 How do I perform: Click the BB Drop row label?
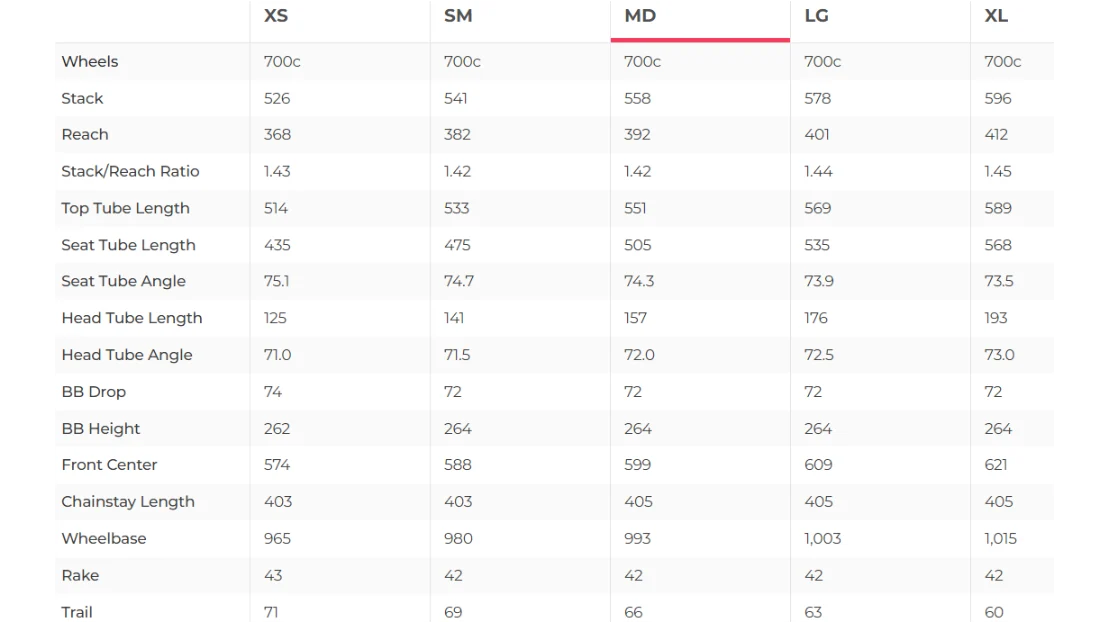pos(93,391)
